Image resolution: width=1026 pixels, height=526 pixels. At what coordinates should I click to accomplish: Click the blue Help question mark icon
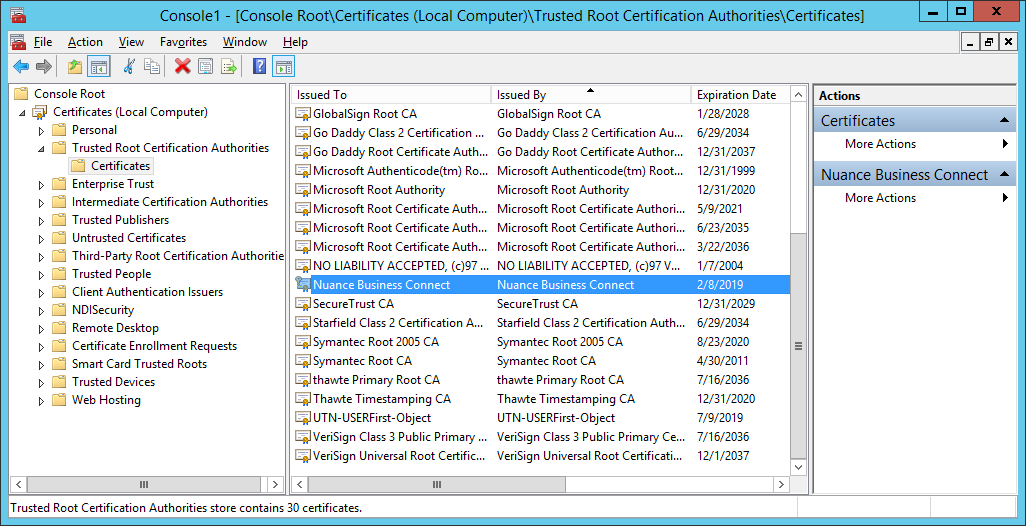pyautogui.click(x=259, y=67)
